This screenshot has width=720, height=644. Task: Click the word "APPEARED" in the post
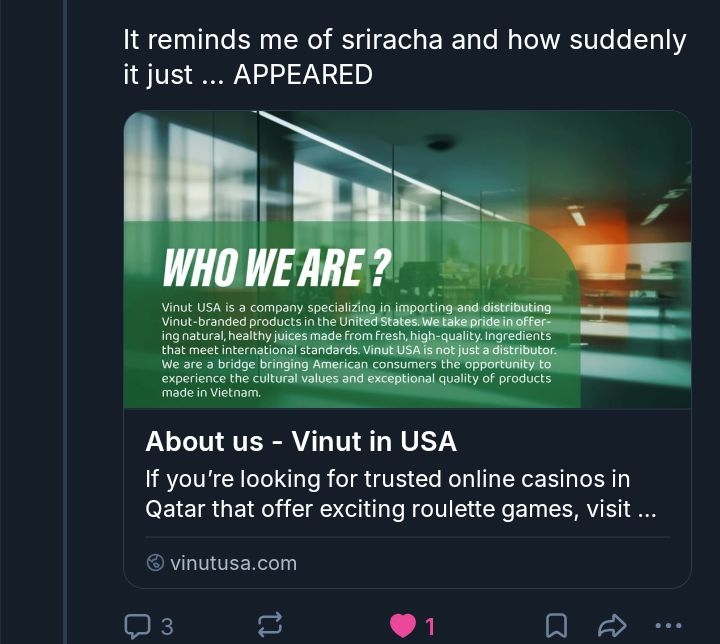(302, 75)
